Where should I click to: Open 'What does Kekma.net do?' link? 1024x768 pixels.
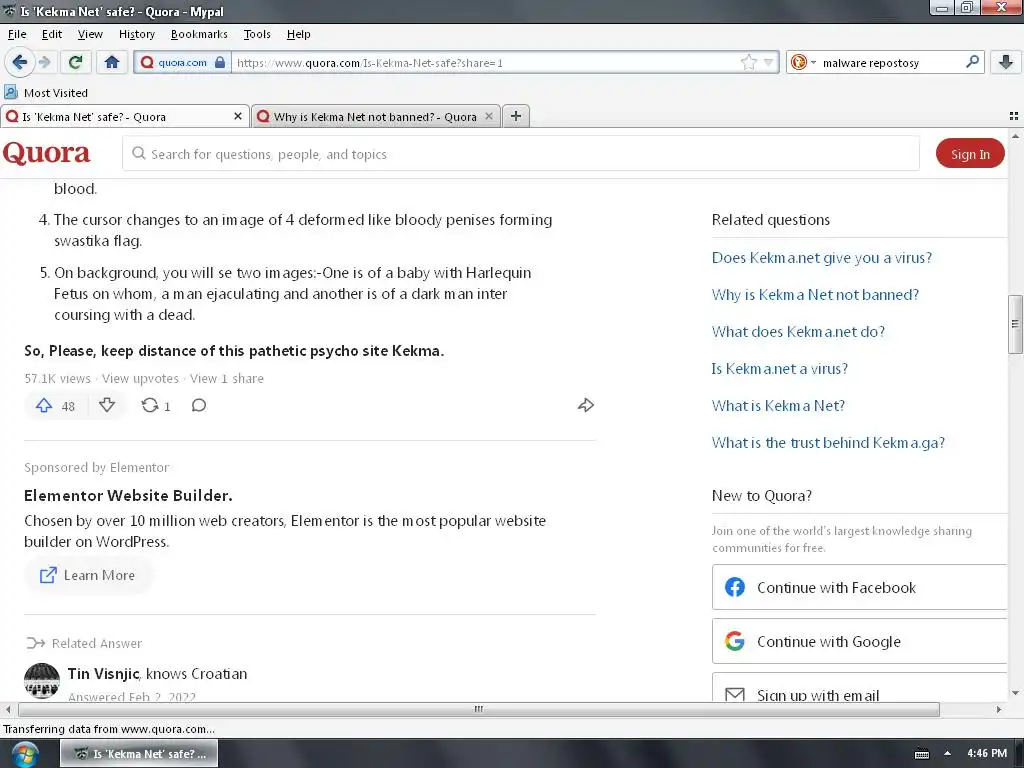click(x=798, y=332)
